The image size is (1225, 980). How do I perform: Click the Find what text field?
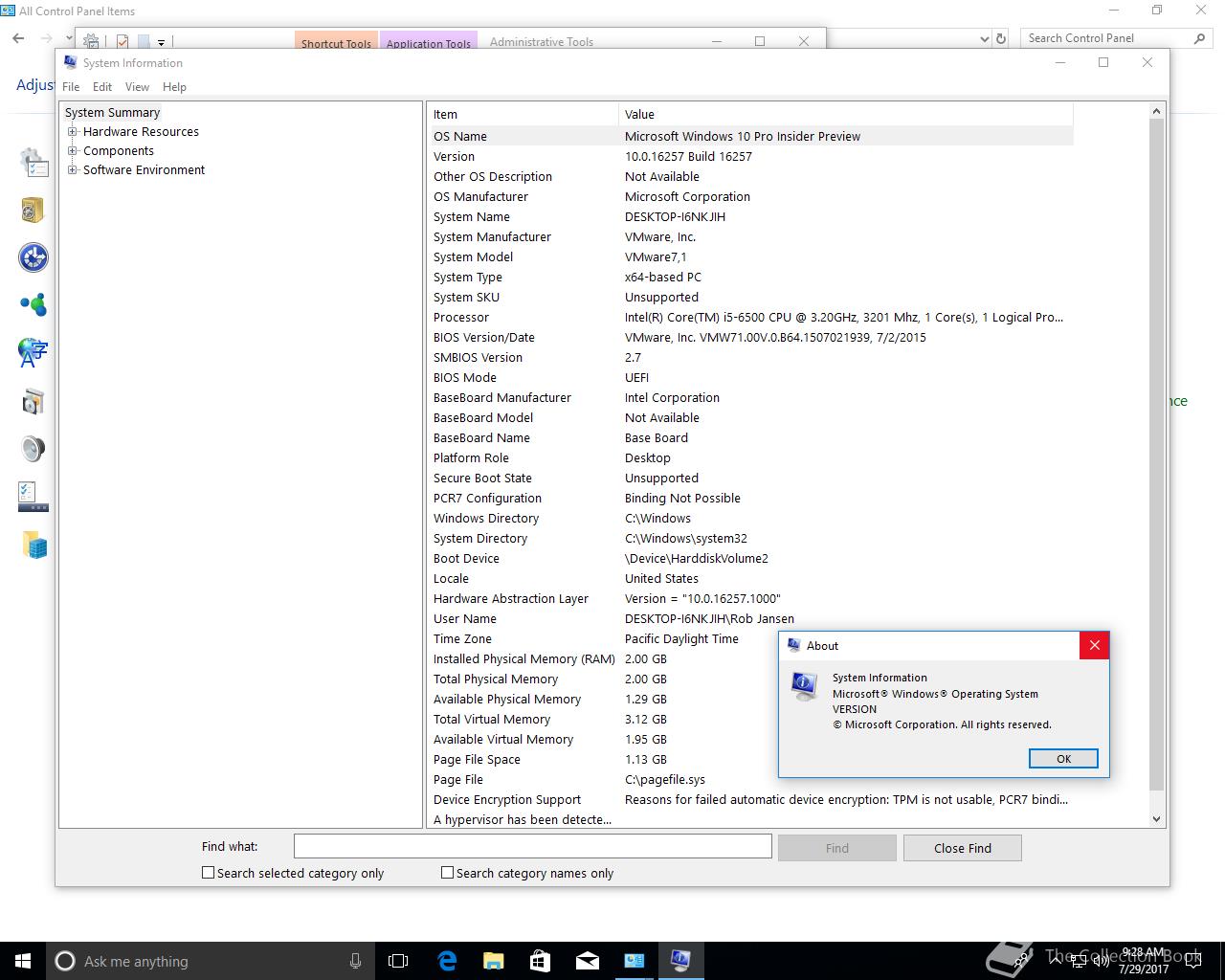click(x=532, y=847)
